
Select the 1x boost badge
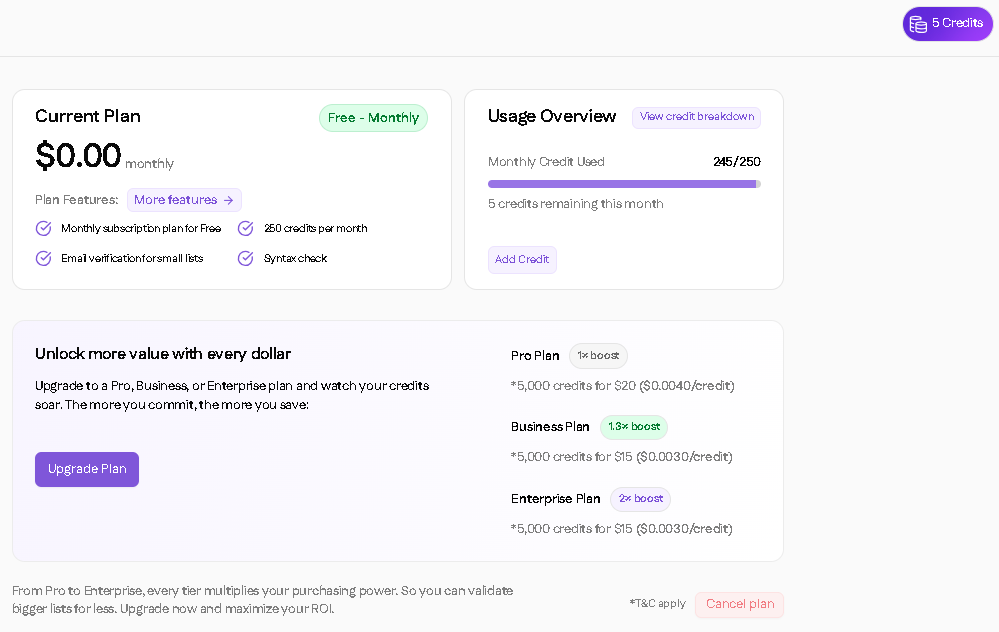pyautogui.click(x=598, y=356)
